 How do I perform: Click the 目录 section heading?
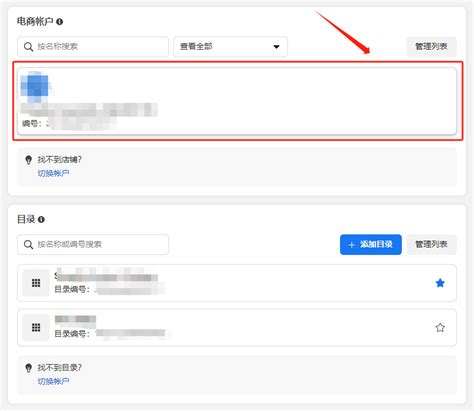[26, 219]
